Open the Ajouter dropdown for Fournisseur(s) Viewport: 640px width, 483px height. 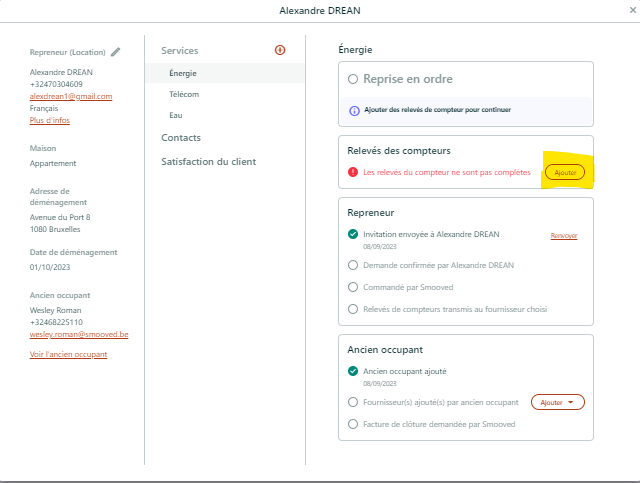coord(558,402)
